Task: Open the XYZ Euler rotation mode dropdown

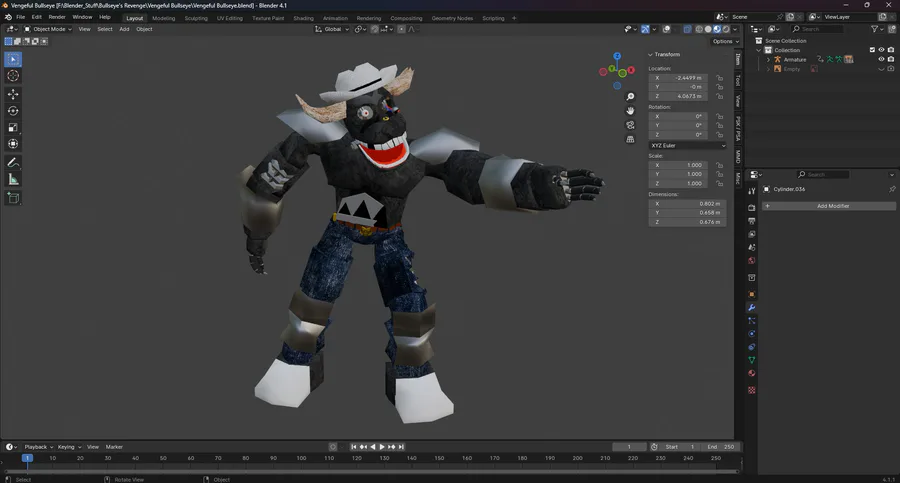Action: tap(688, 145)
